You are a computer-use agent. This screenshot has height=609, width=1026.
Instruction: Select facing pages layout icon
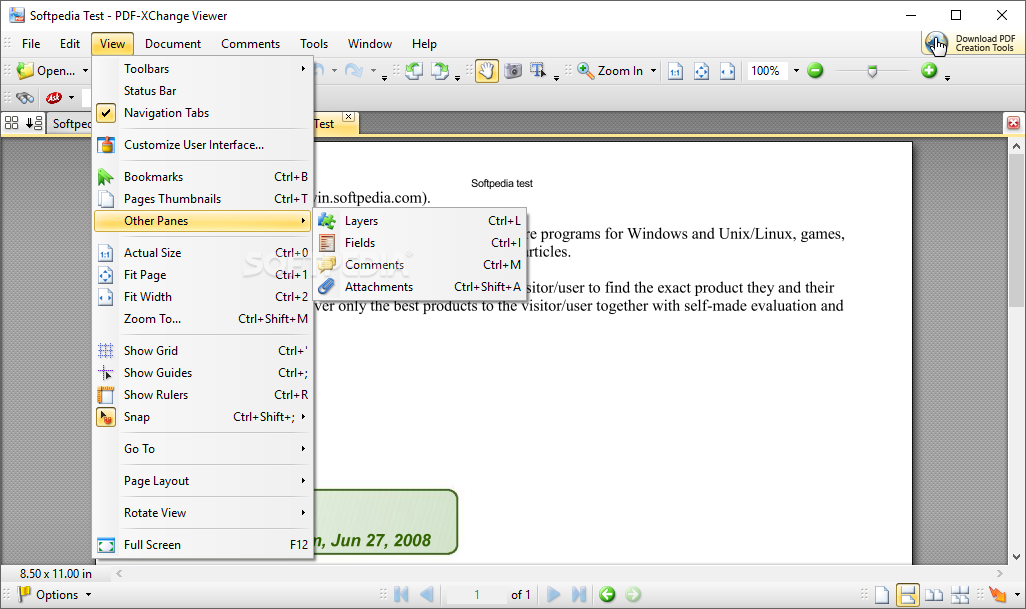tap(934, 594)
